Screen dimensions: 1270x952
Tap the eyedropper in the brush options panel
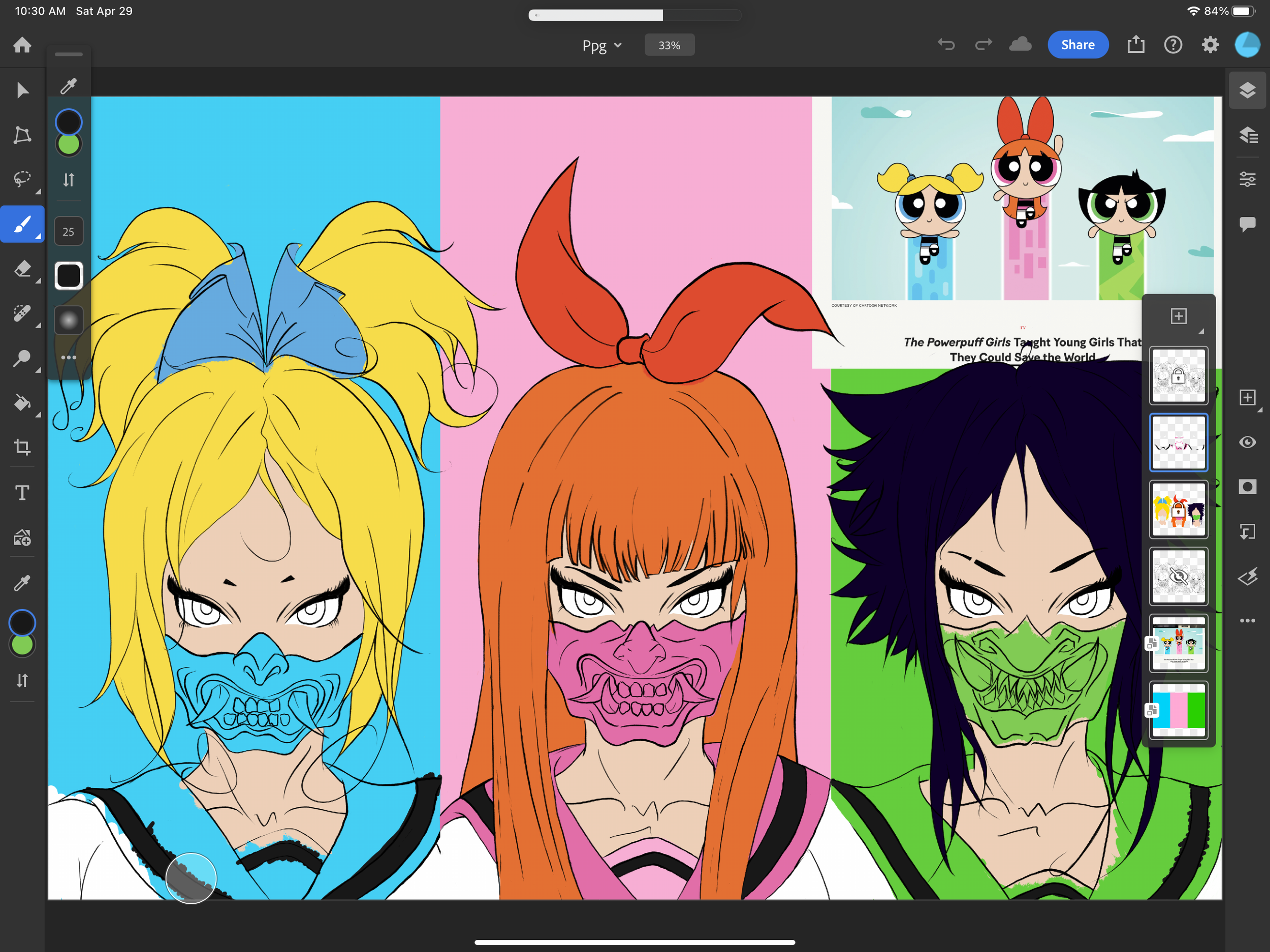click(69, 86)
